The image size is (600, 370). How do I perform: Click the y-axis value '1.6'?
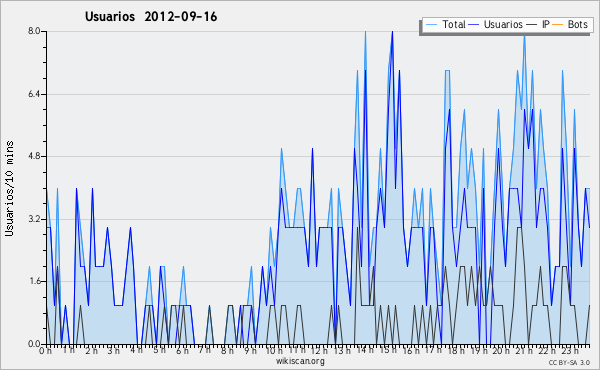(x=34, y=282)
